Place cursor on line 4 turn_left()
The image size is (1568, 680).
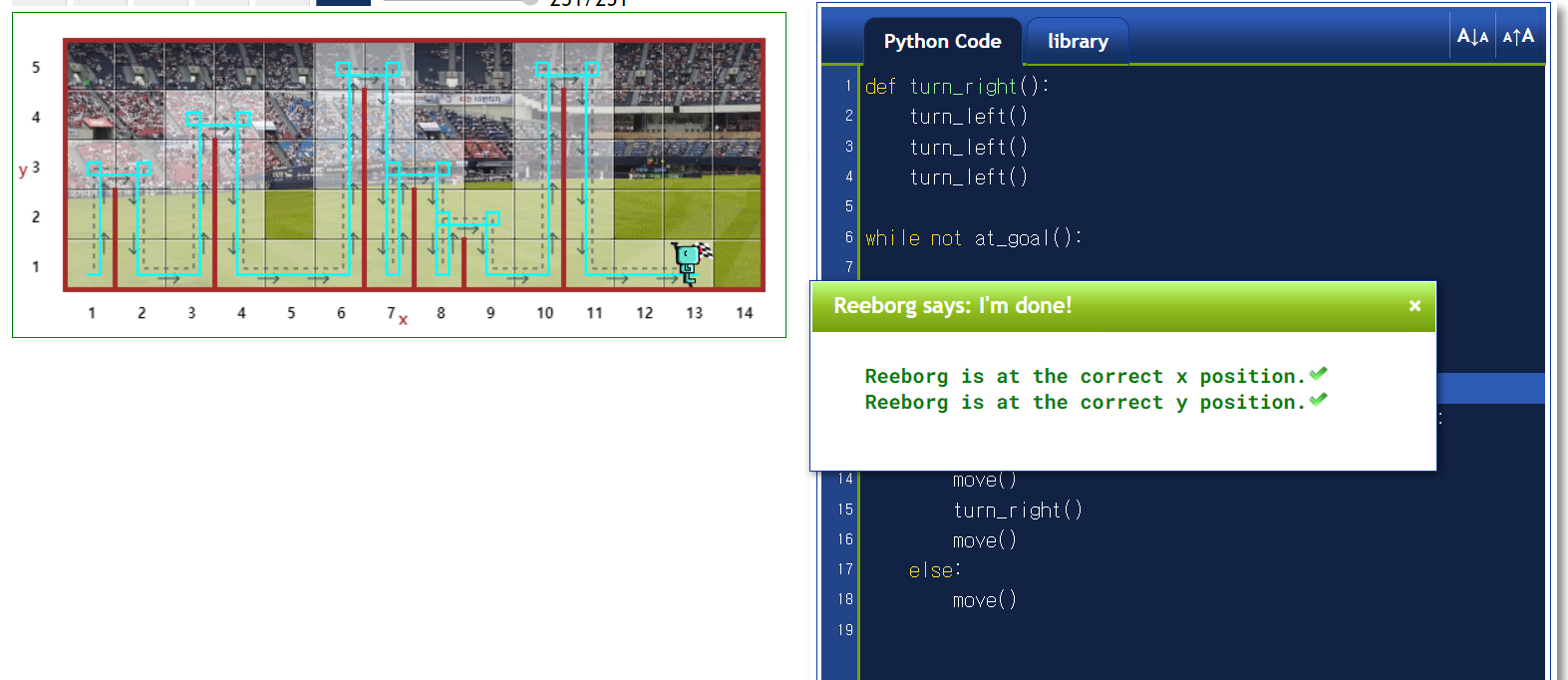[968, 177]
